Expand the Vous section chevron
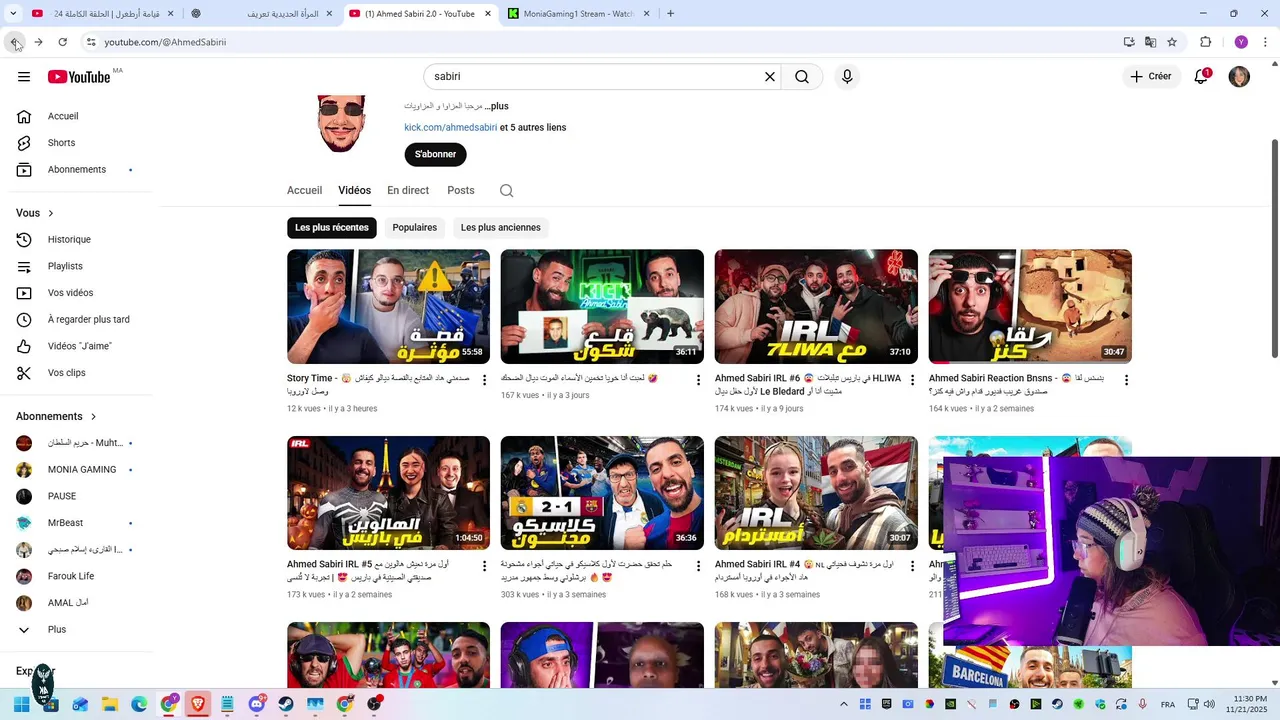The height and width of the screenshot is (720, 1280). click(51, 213)
